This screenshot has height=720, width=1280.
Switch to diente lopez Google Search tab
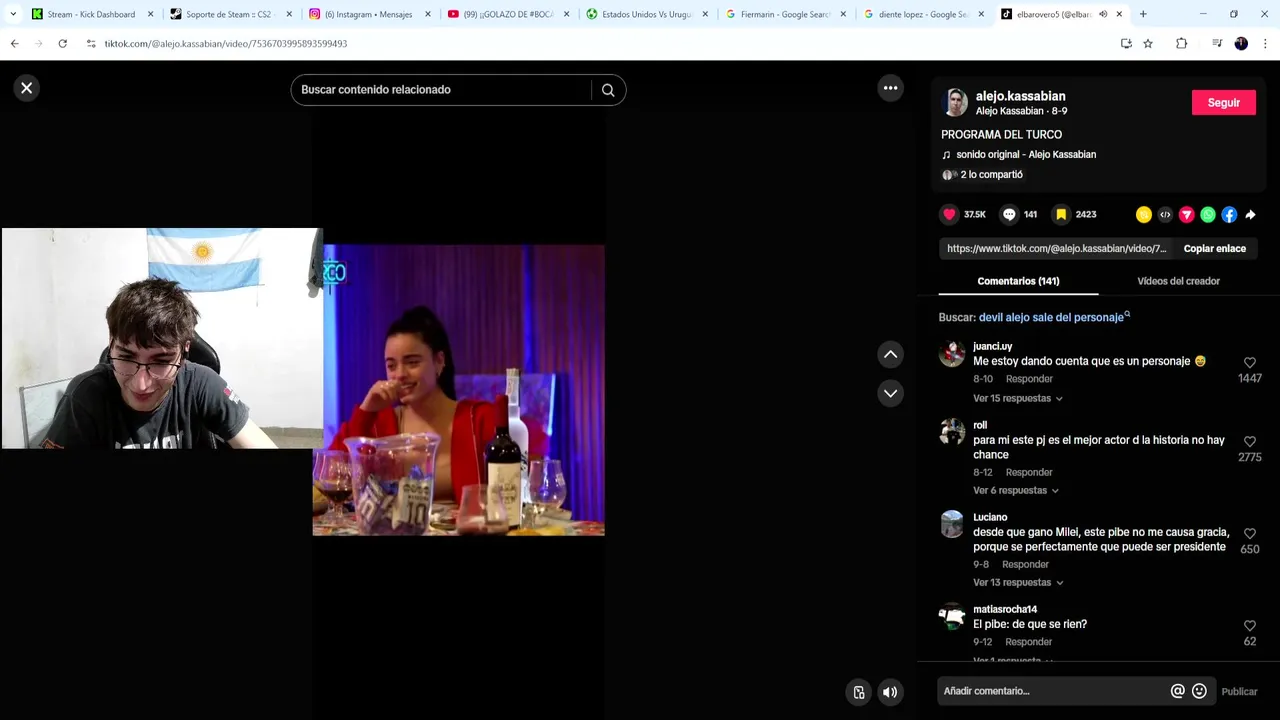(x=924, y=14)
